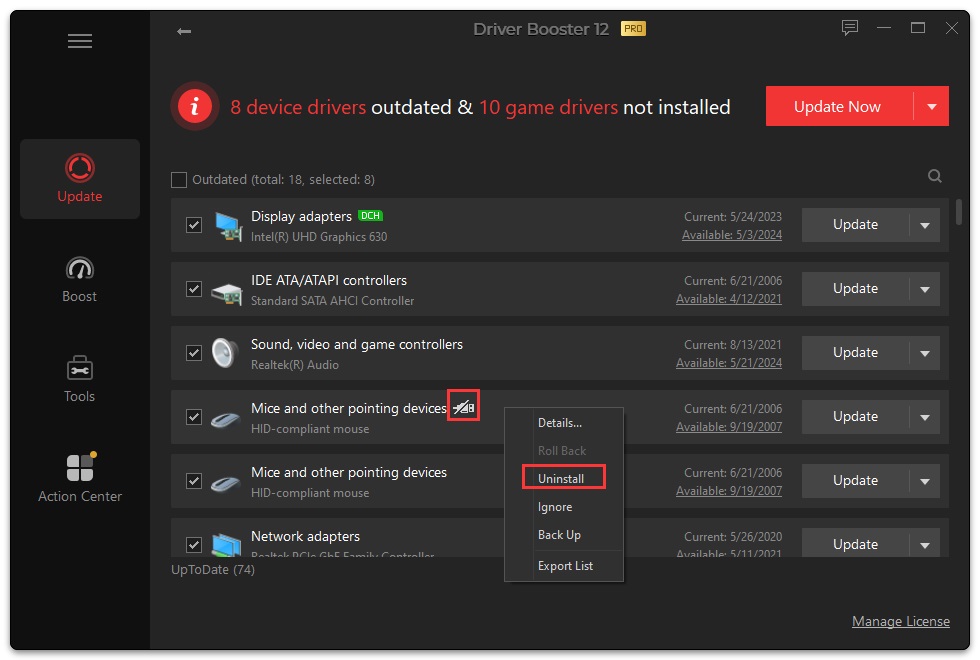The height and width of the screenshot is (660, 980).
Task: Select the Intel(R) UHD Graphics 630 text
Action: [x=319, y=237]
